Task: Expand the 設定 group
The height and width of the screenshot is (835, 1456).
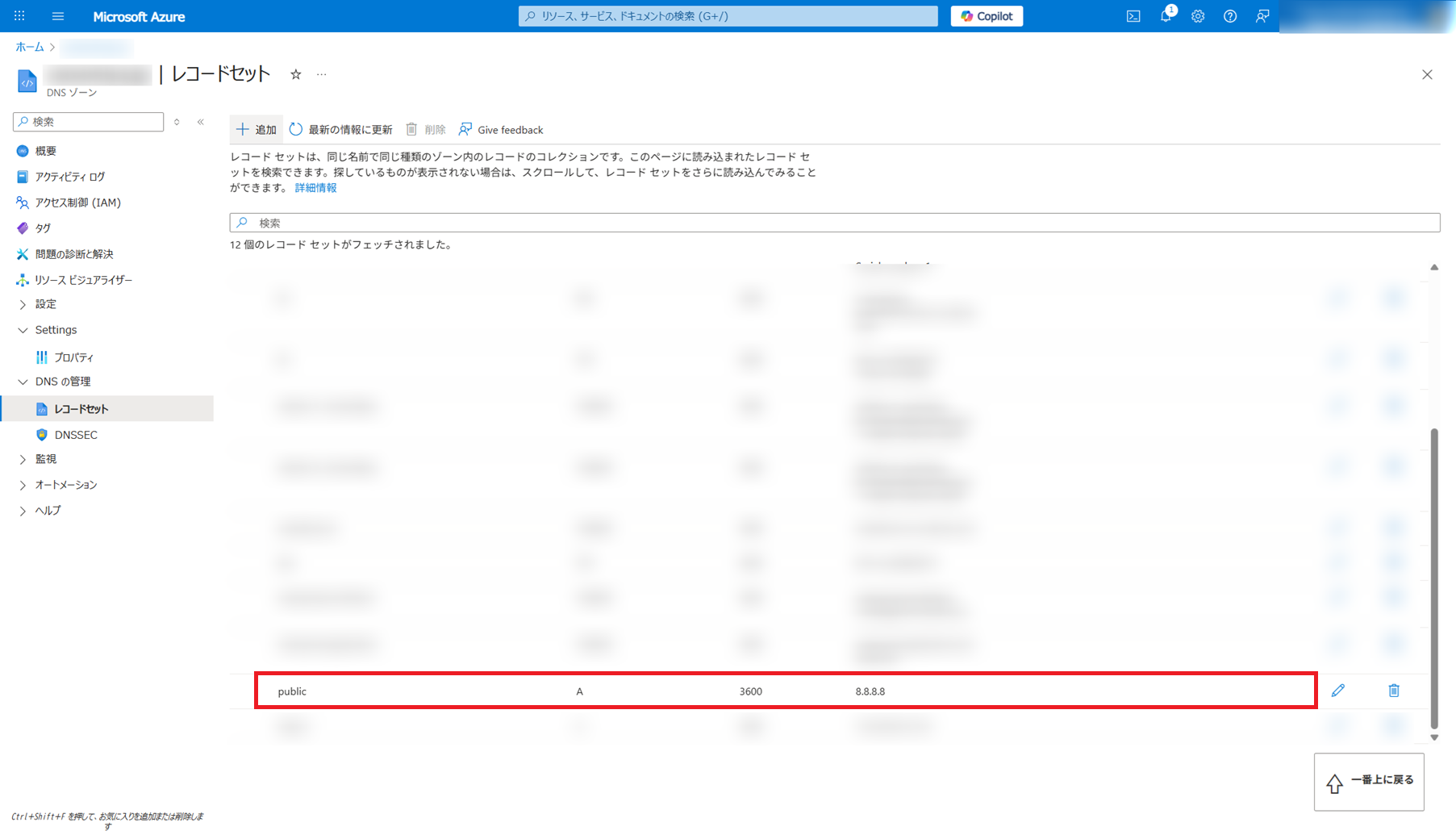Action: 45,304
